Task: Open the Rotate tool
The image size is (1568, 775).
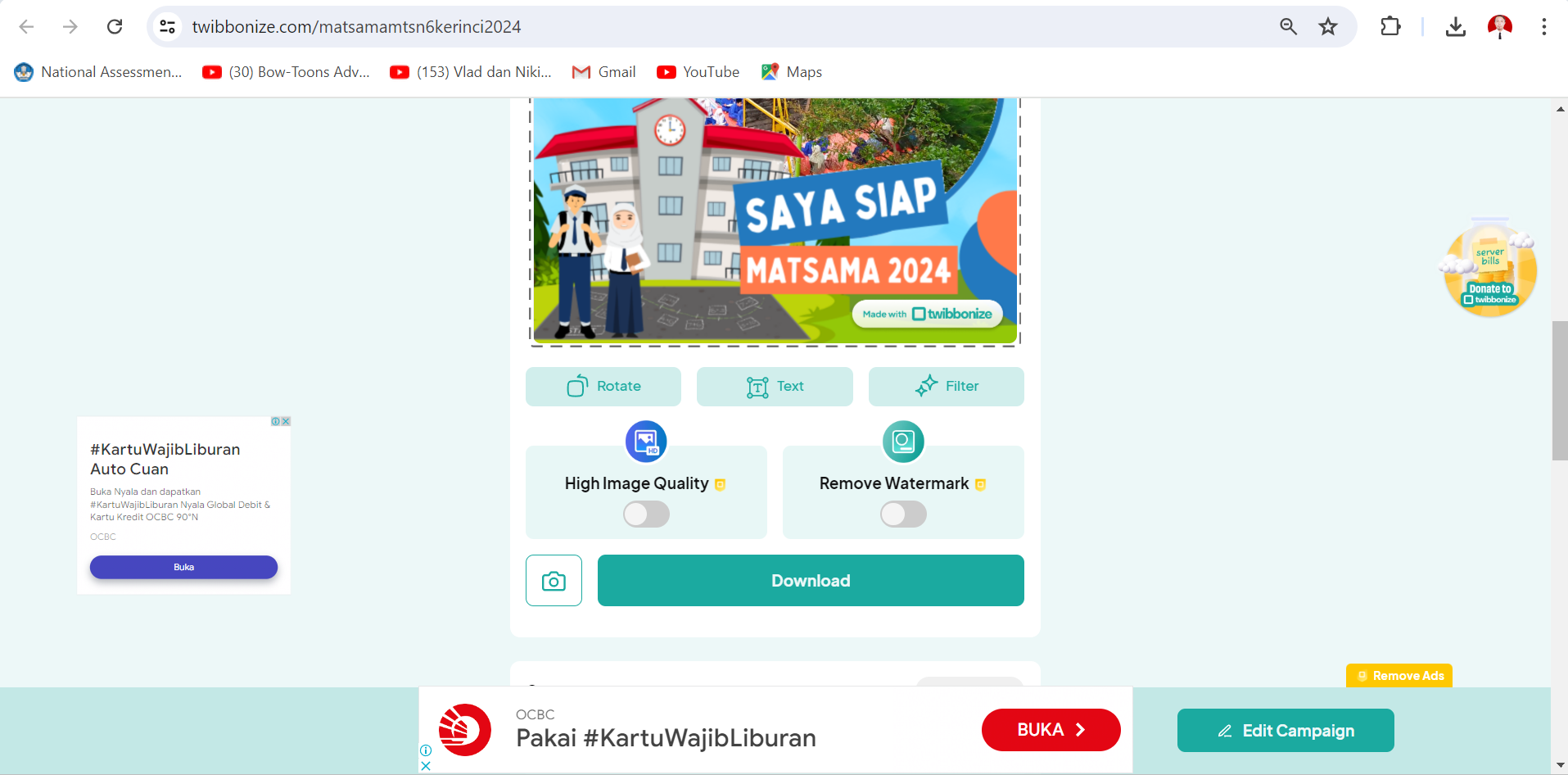Action: point(603,387)
